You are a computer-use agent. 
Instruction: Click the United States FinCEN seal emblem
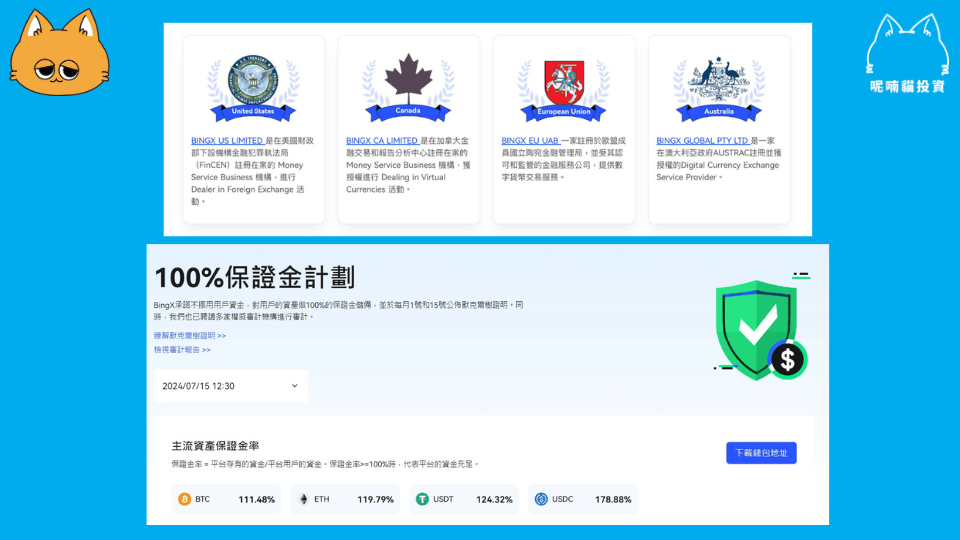coord(253,80)
